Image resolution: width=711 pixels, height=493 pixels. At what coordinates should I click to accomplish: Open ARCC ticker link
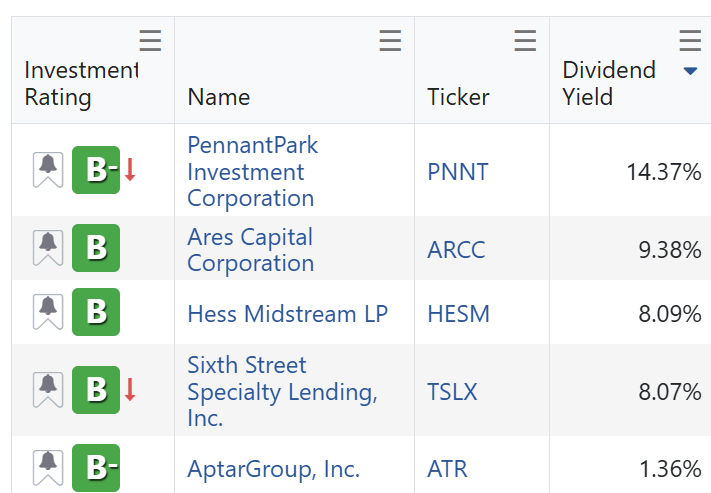point(456,250)
